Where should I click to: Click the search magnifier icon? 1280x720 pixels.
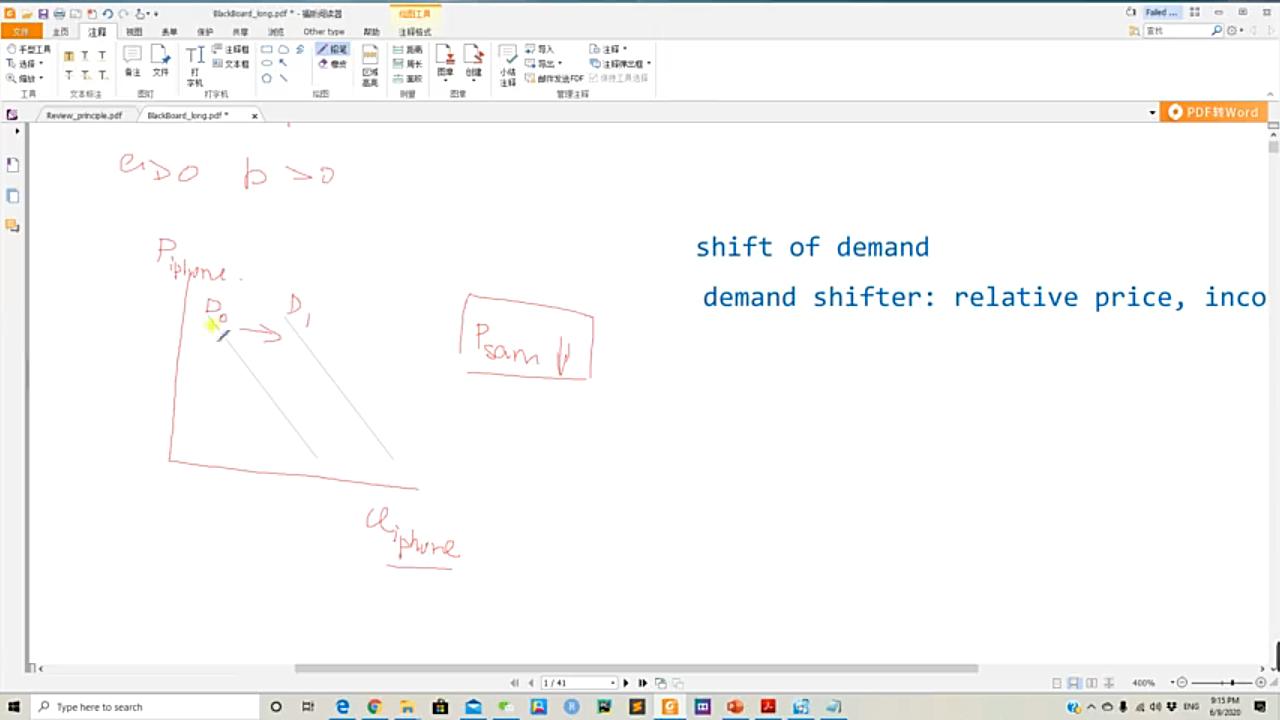pyautogui.click(x=1217, y=31)
